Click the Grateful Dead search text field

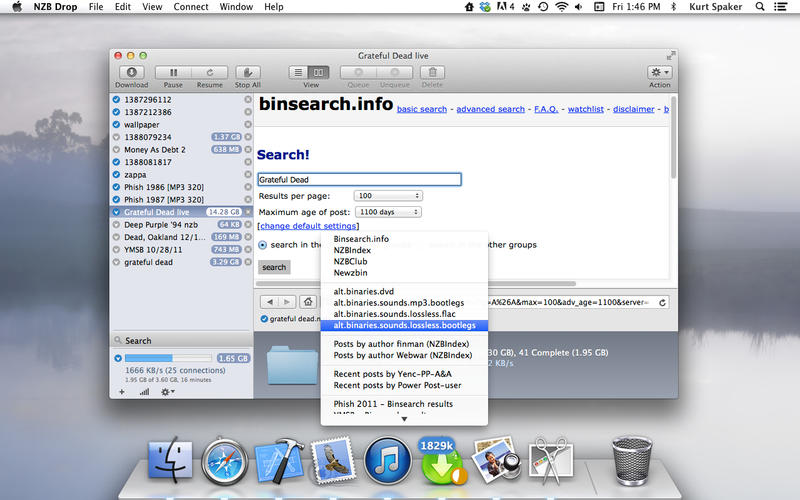point(360,179)
